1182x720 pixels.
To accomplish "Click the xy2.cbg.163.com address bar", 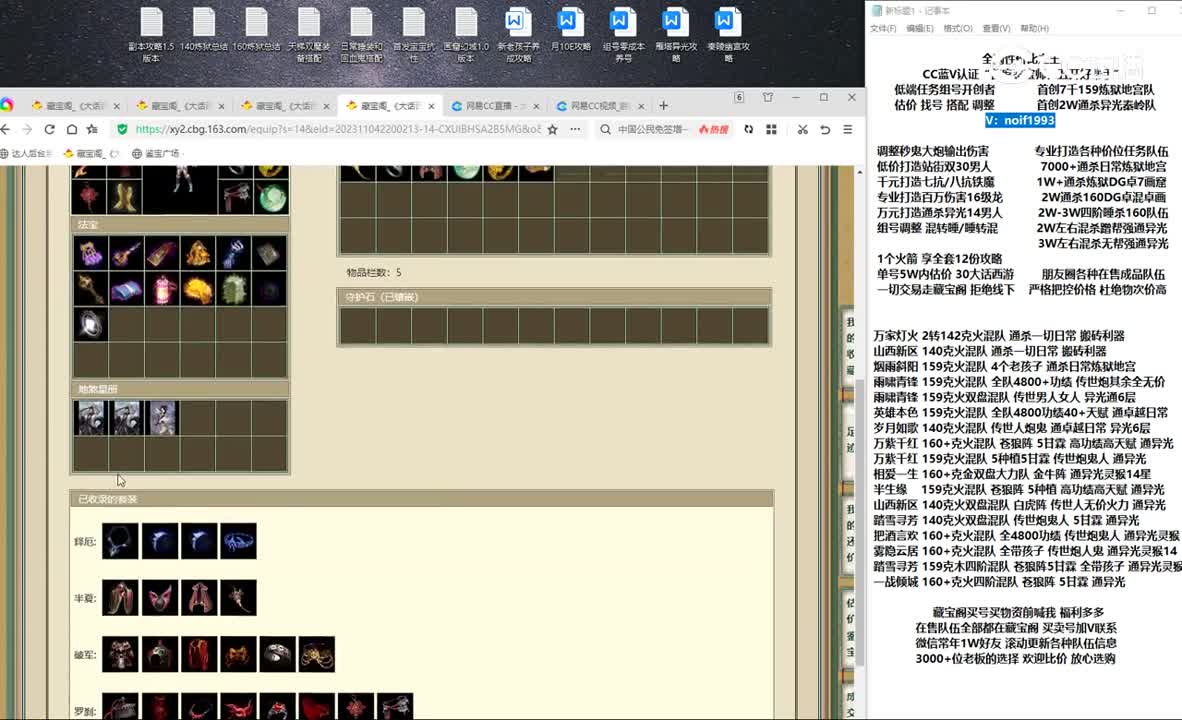I will (338, 130).
